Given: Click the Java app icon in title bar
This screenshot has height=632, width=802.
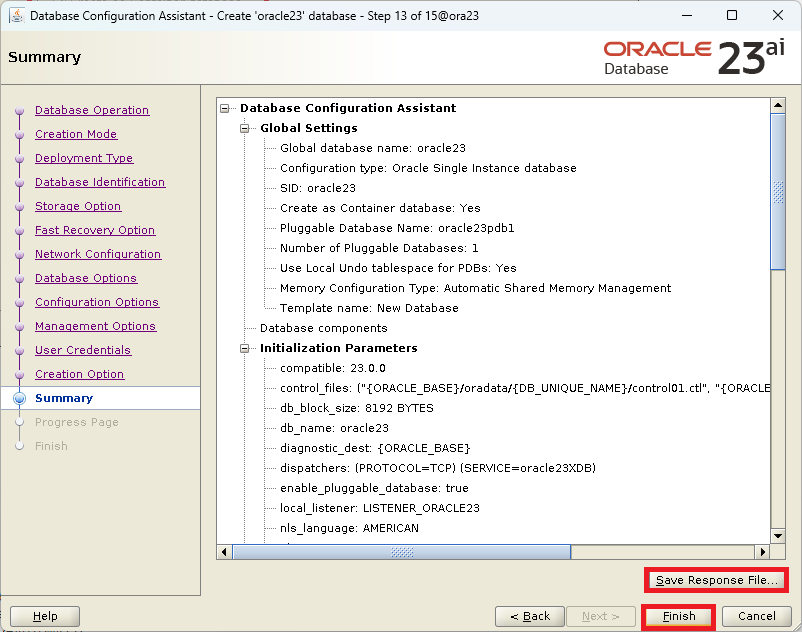Looking at the screenshot, I should pyautogui.click(x=16, y=15).
